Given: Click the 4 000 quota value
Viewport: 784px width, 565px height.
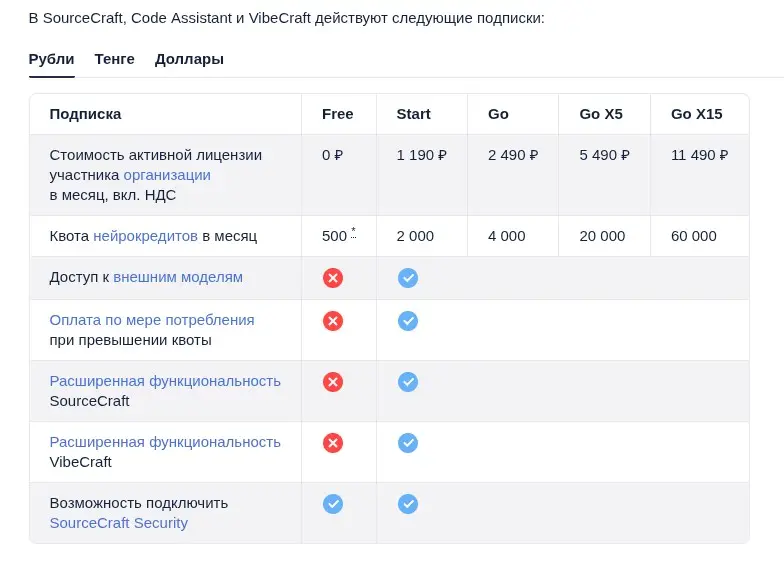Looking at the screenshot, I should [x=506, y=236].
